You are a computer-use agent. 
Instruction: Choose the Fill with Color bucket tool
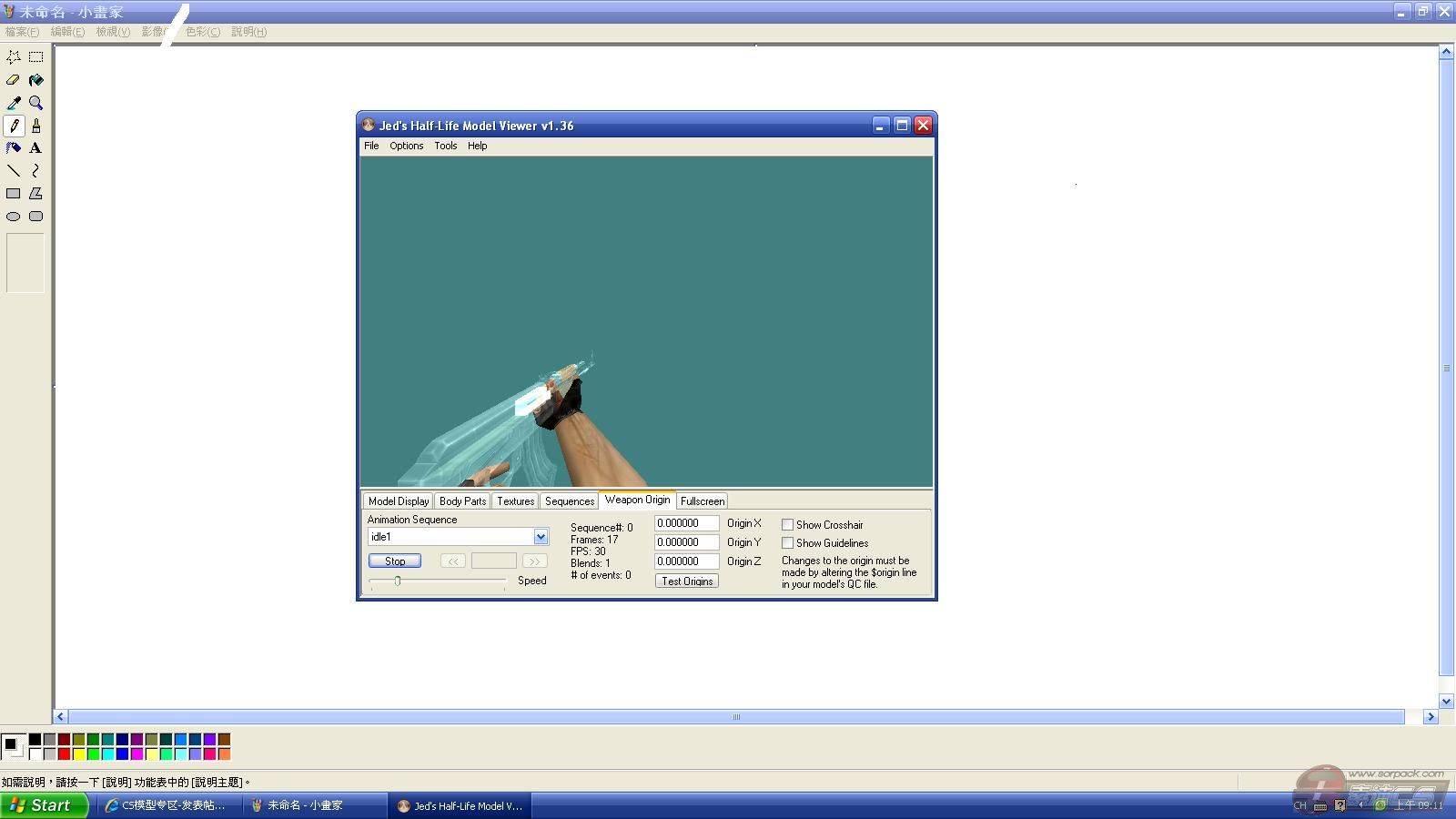pyautogui.click(x=35, y=80)
